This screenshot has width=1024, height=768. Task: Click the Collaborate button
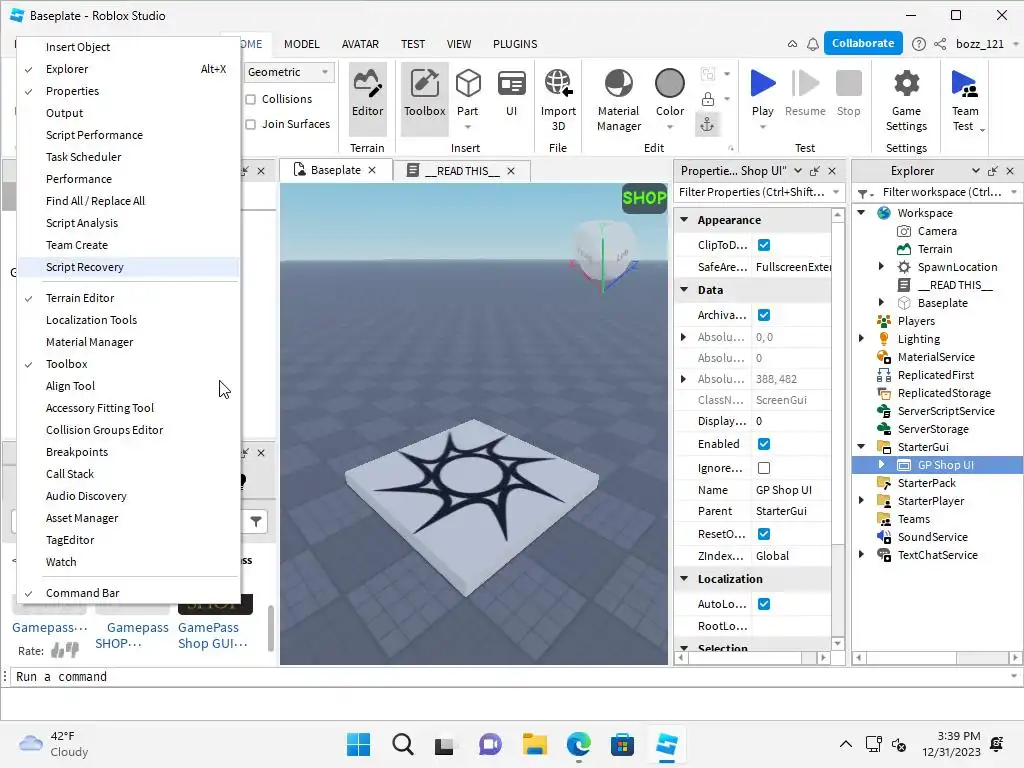pyautogui.click(x=863, y=43)
